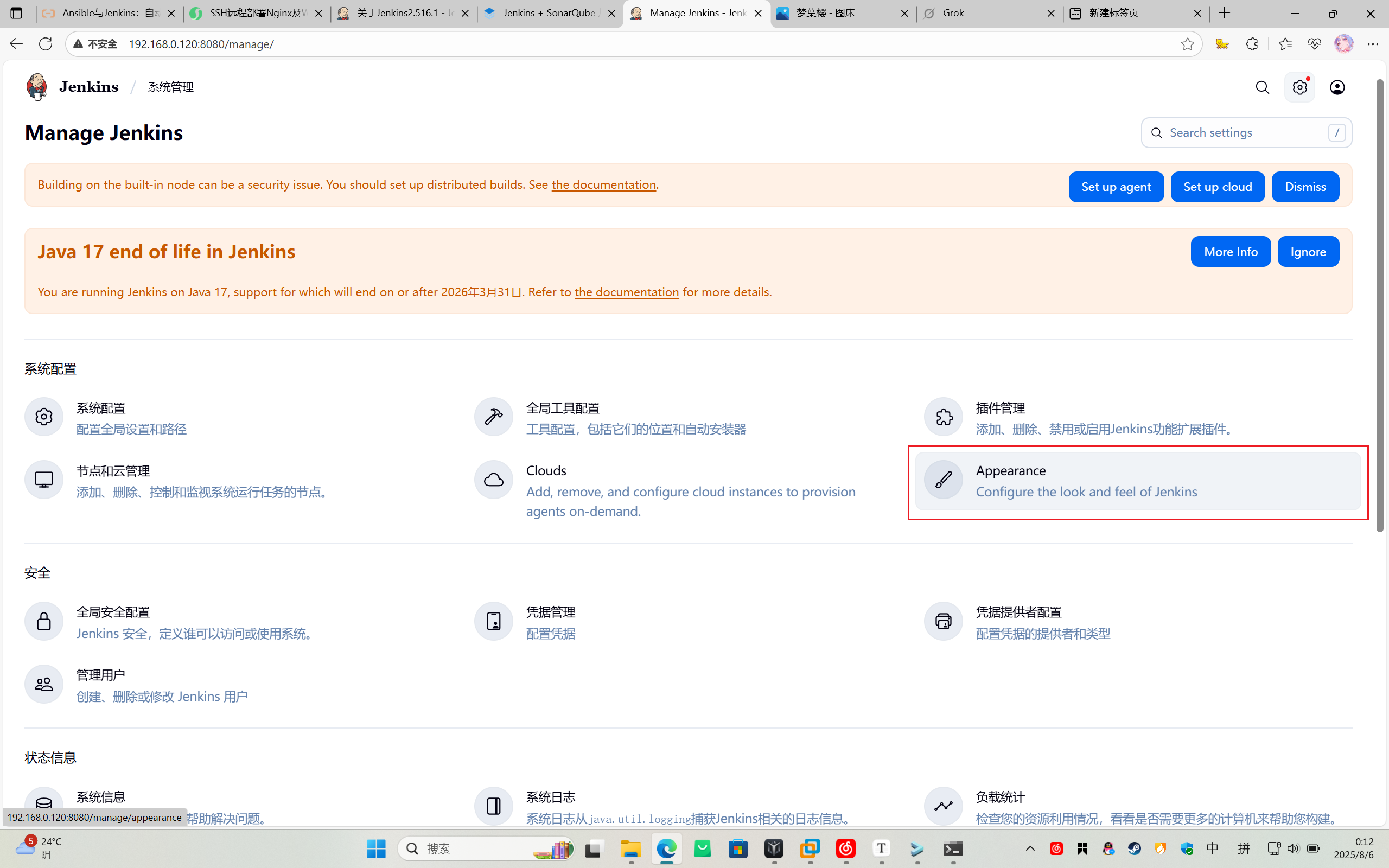Click the taskbar 搜索 box
Screen dimensions: 1389x868
pos(486,848)
